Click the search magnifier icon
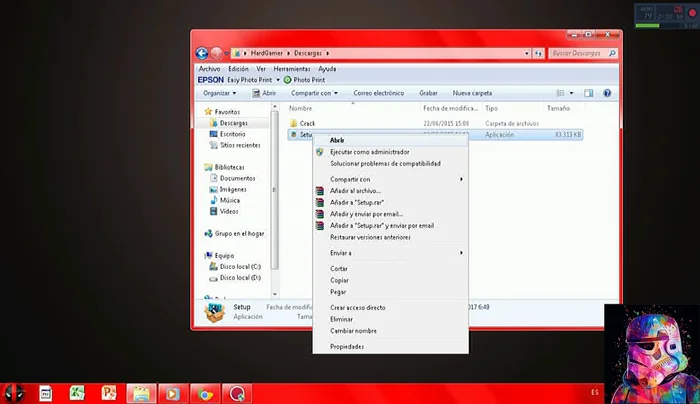The image size is (700, 404). pos(612,53)
